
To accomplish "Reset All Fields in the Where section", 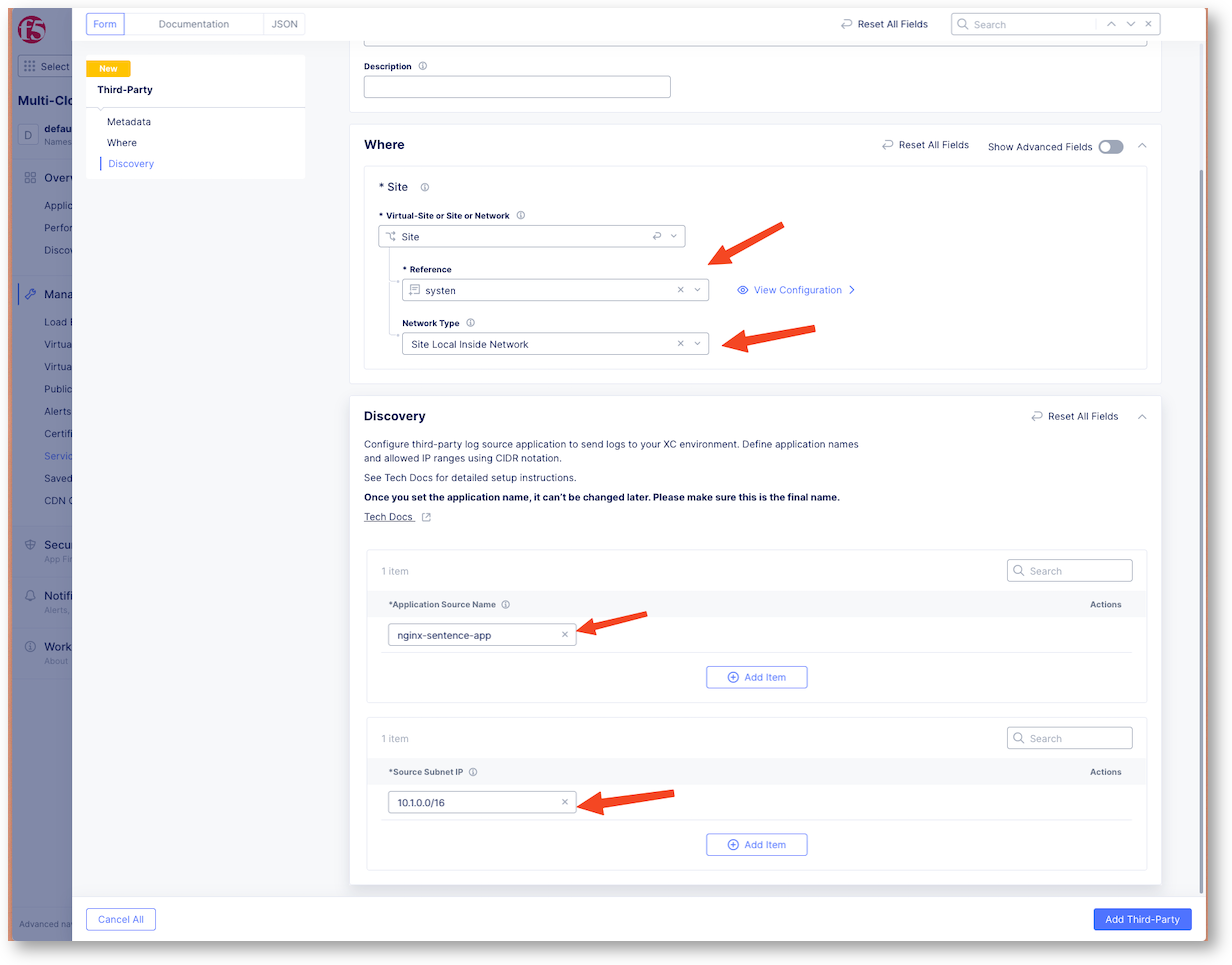I will click(925, 145).
